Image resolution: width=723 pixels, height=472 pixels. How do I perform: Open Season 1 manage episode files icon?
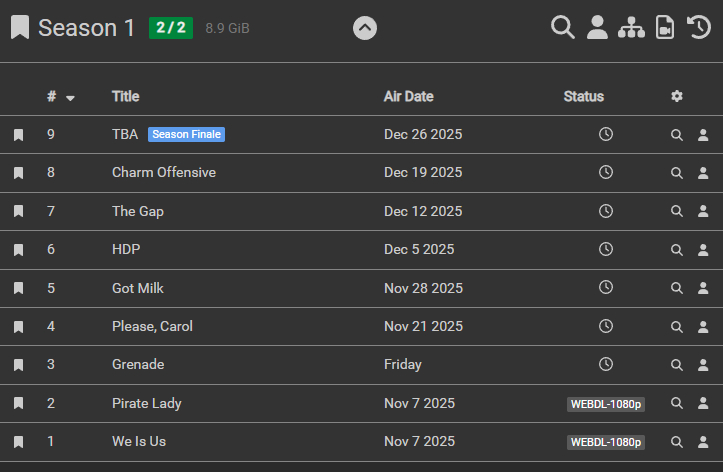coord(665,28)
